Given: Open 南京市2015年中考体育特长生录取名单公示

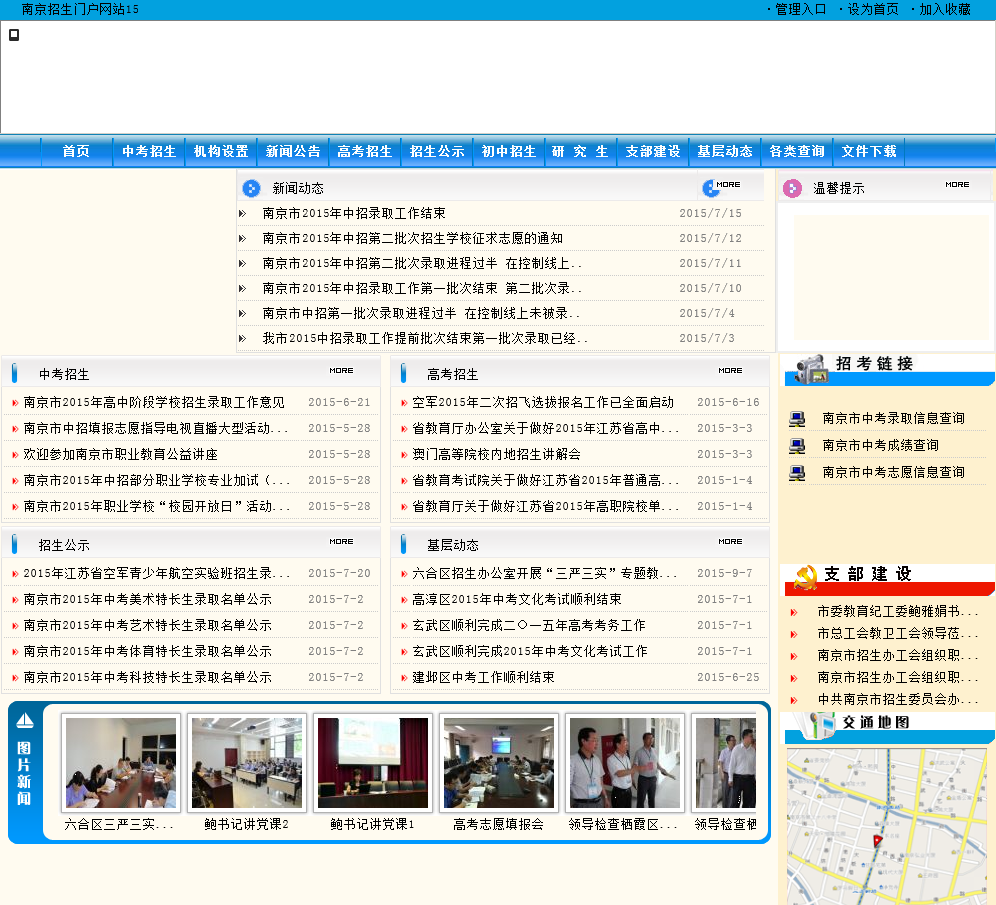Looking at the screenshot, I should point(147,651).
